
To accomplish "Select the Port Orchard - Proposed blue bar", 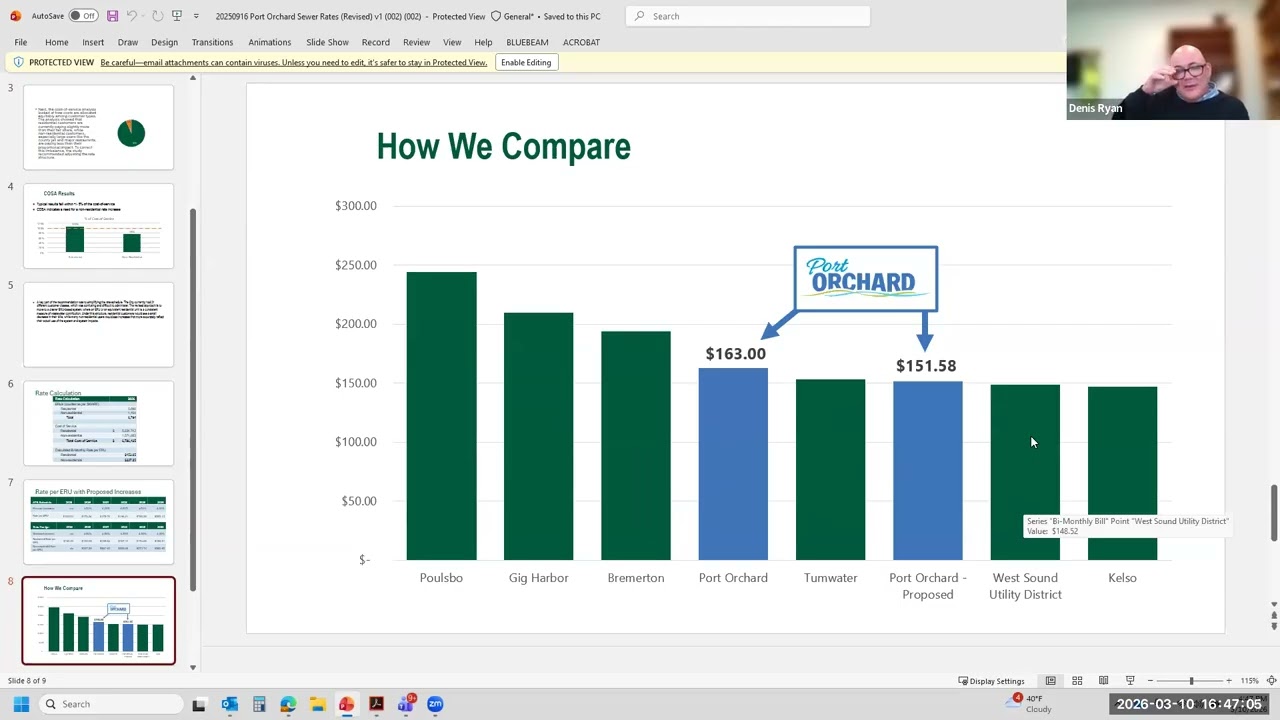I will click(928, 471).
